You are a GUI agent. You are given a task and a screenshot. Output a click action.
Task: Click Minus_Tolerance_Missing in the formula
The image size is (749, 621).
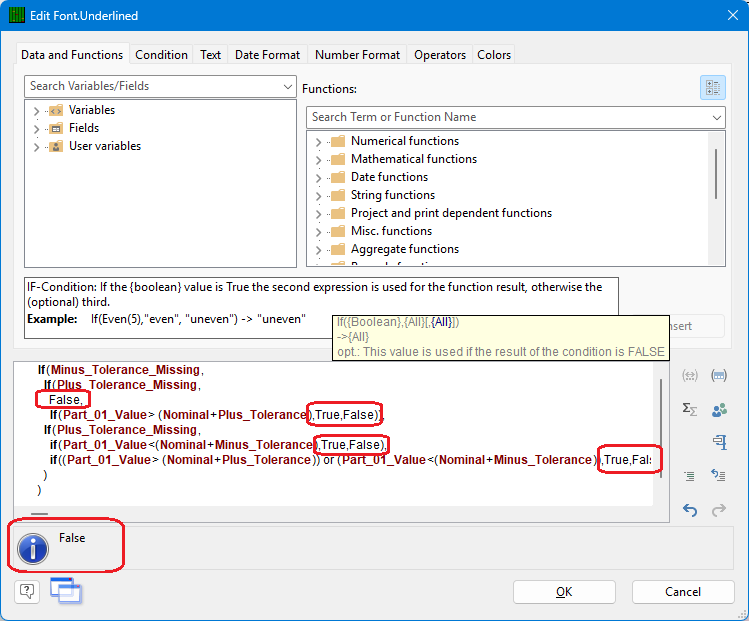125,370
